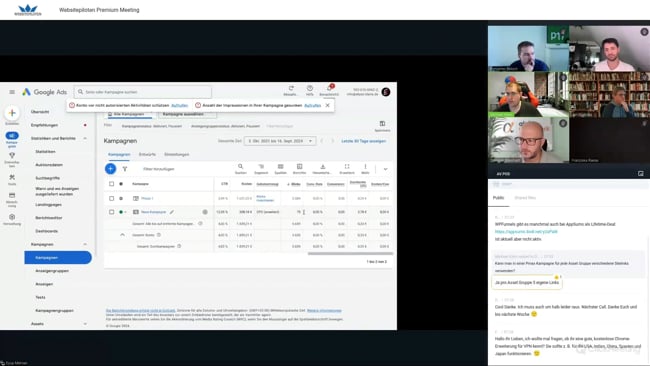Toggle the select-all checkbox in table header
The height and width of the screenshot is (366, 650).
[x=111, y=184]
